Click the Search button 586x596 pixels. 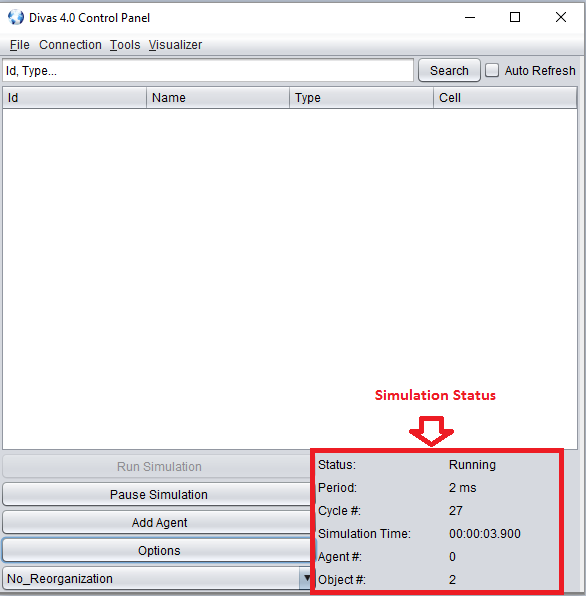[449, 70]
